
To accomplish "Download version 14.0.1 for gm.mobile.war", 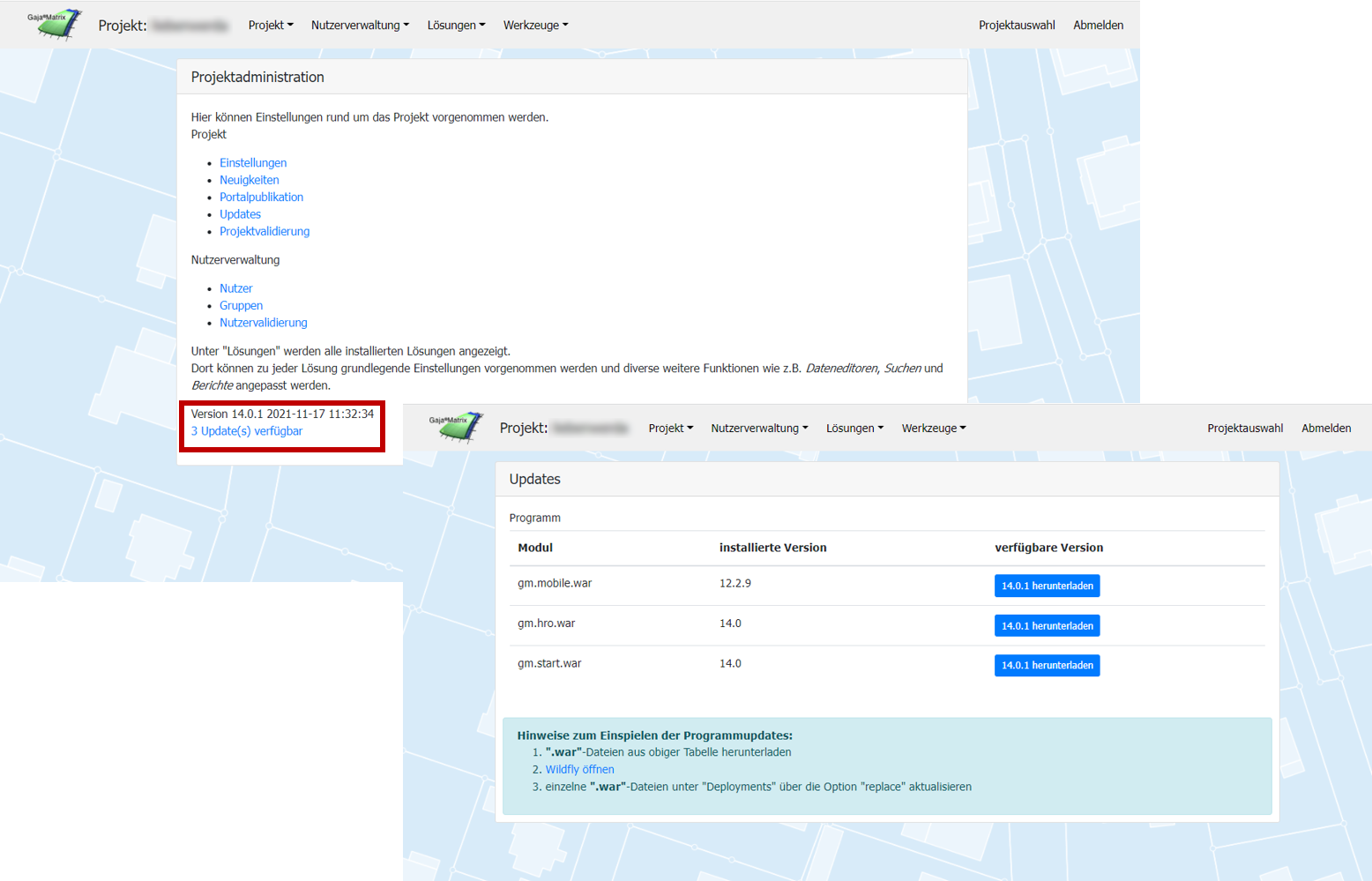I will [x=1047, y=586].
